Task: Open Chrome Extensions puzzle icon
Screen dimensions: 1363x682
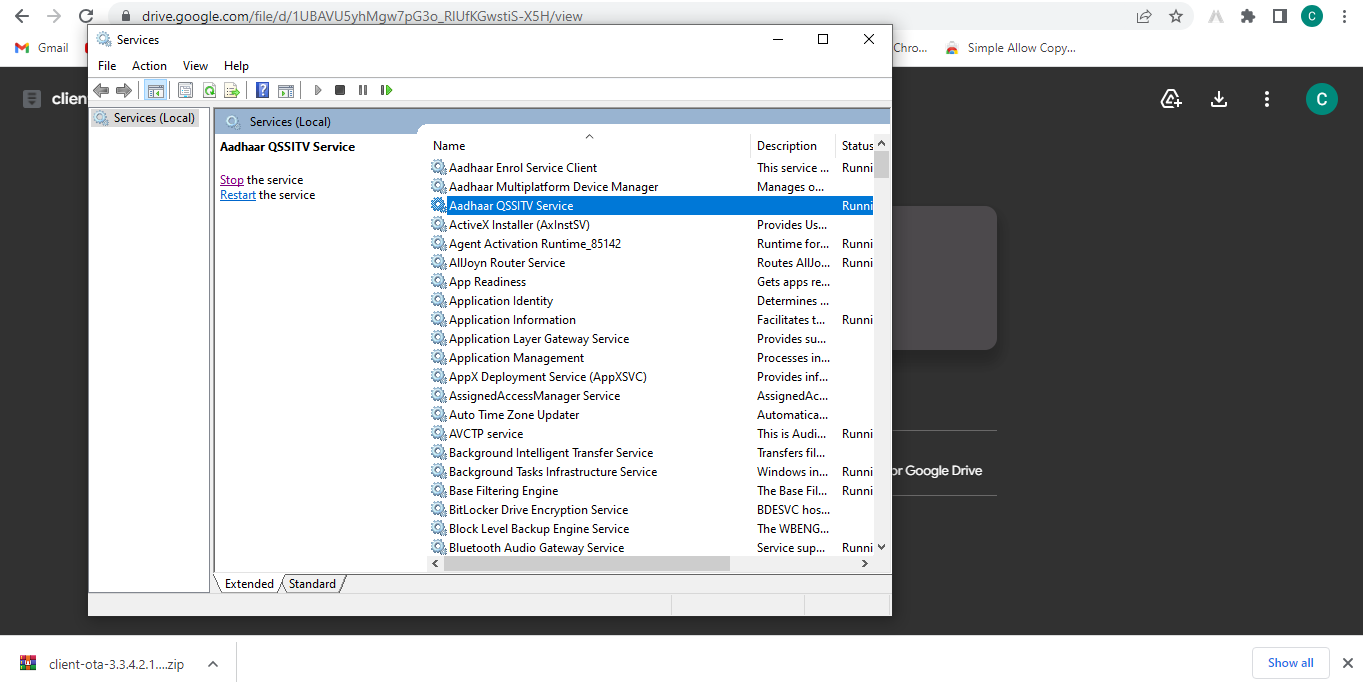Action: tap(1247, 16)
